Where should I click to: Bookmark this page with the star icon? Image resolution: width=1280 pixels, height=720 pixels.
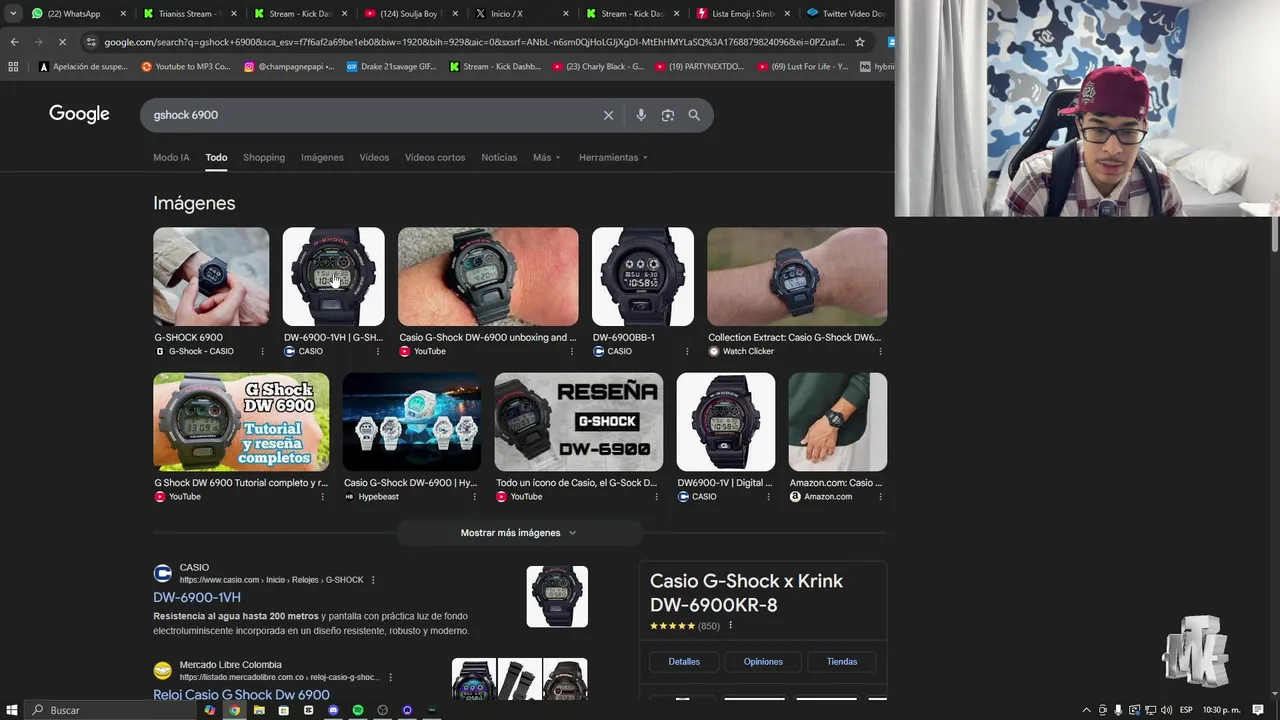859,42
